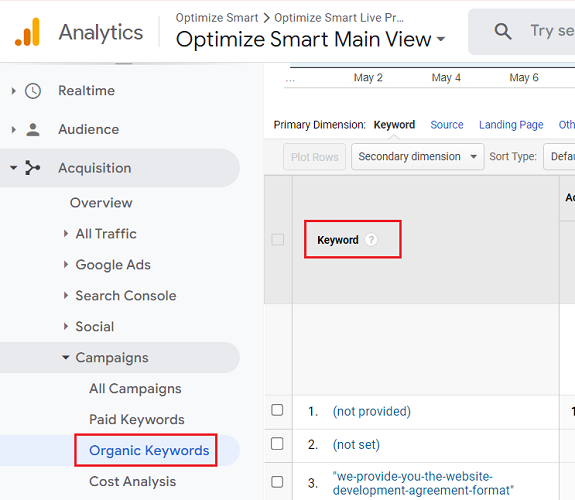Collapse the Campaigns submenu arrow
The height and width of the screenshot is (500, 575).
pos(66,357)
